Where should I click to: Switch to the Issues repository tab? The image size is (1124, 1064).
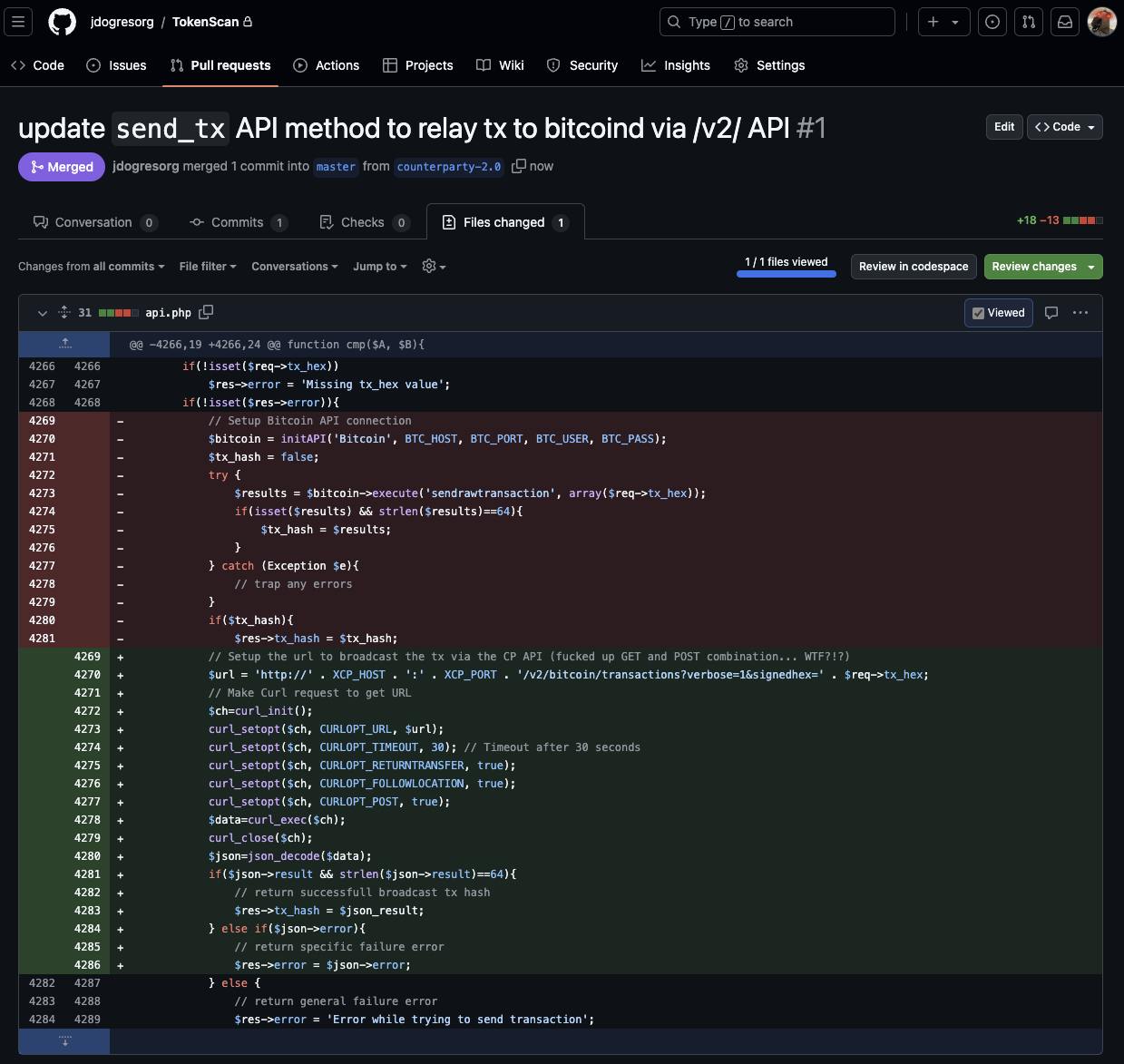click(116, 65)
